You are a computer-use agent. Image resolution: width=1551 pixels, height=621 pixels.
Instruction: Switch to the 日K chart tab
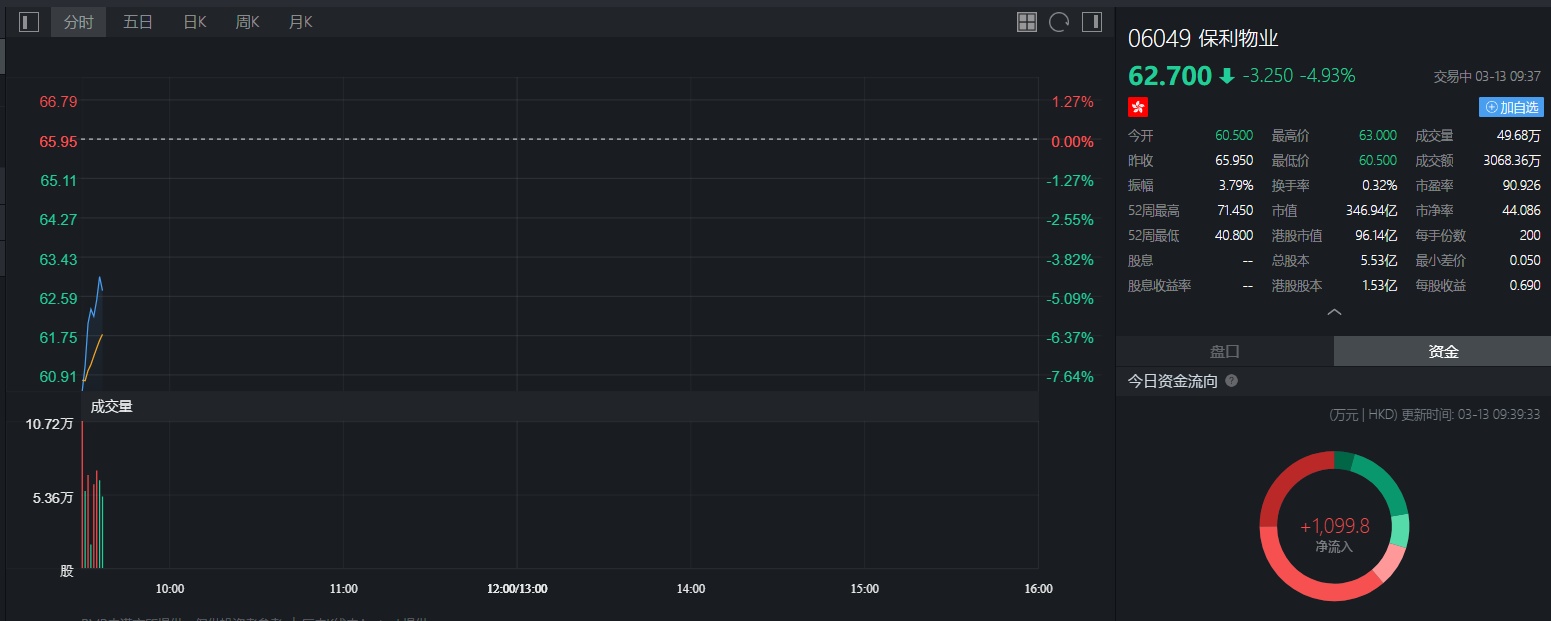pyautogui.click(x=194, y=22)
